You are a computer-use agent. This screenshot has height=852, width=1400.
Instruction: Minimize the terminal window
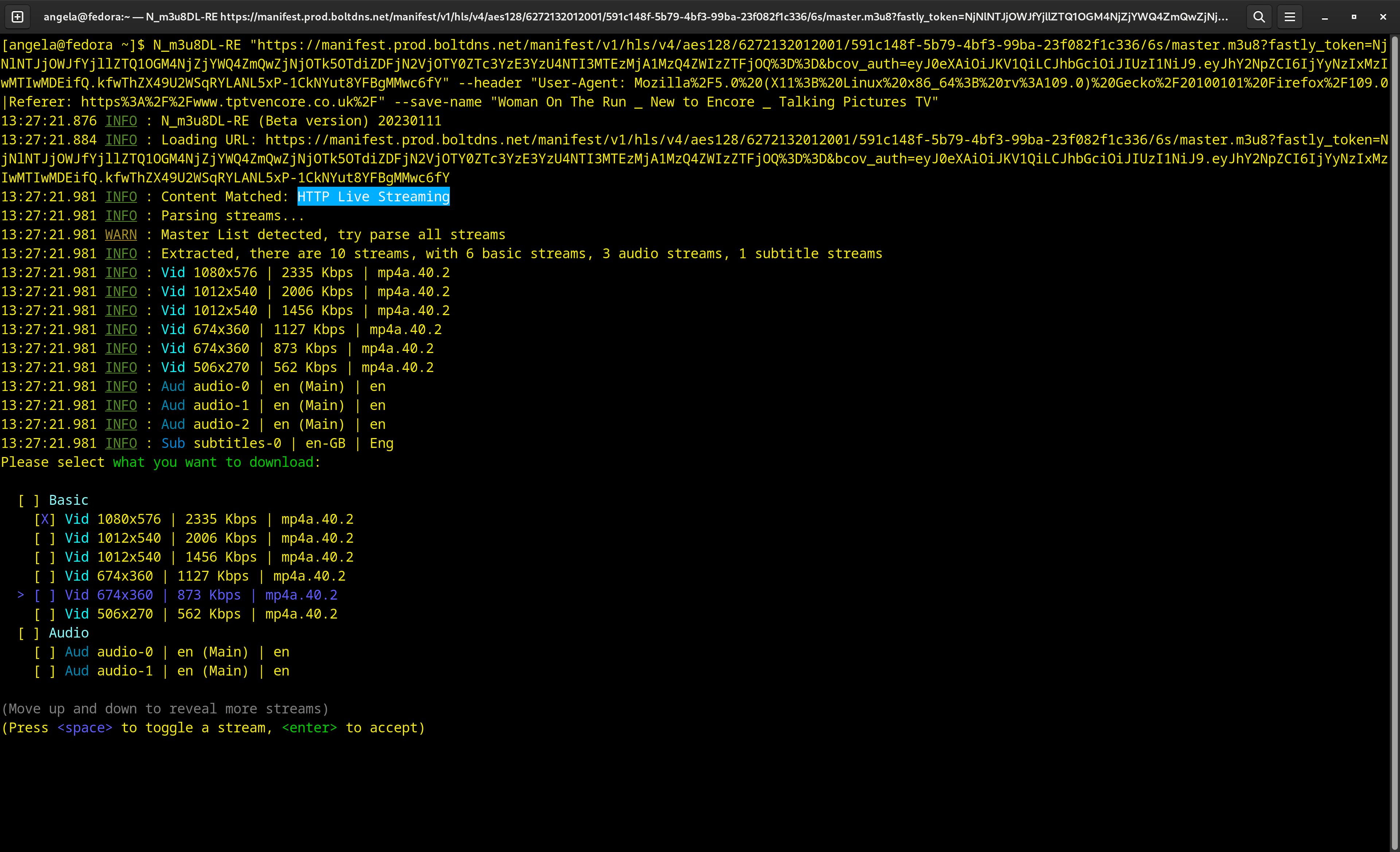[x=1325, y=17]
